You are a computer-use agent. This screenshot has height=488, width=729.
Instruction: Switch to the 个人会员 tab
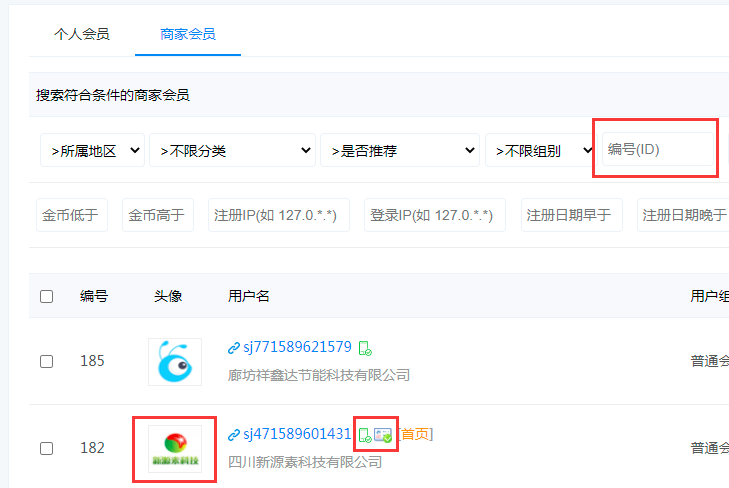(81, 34)
